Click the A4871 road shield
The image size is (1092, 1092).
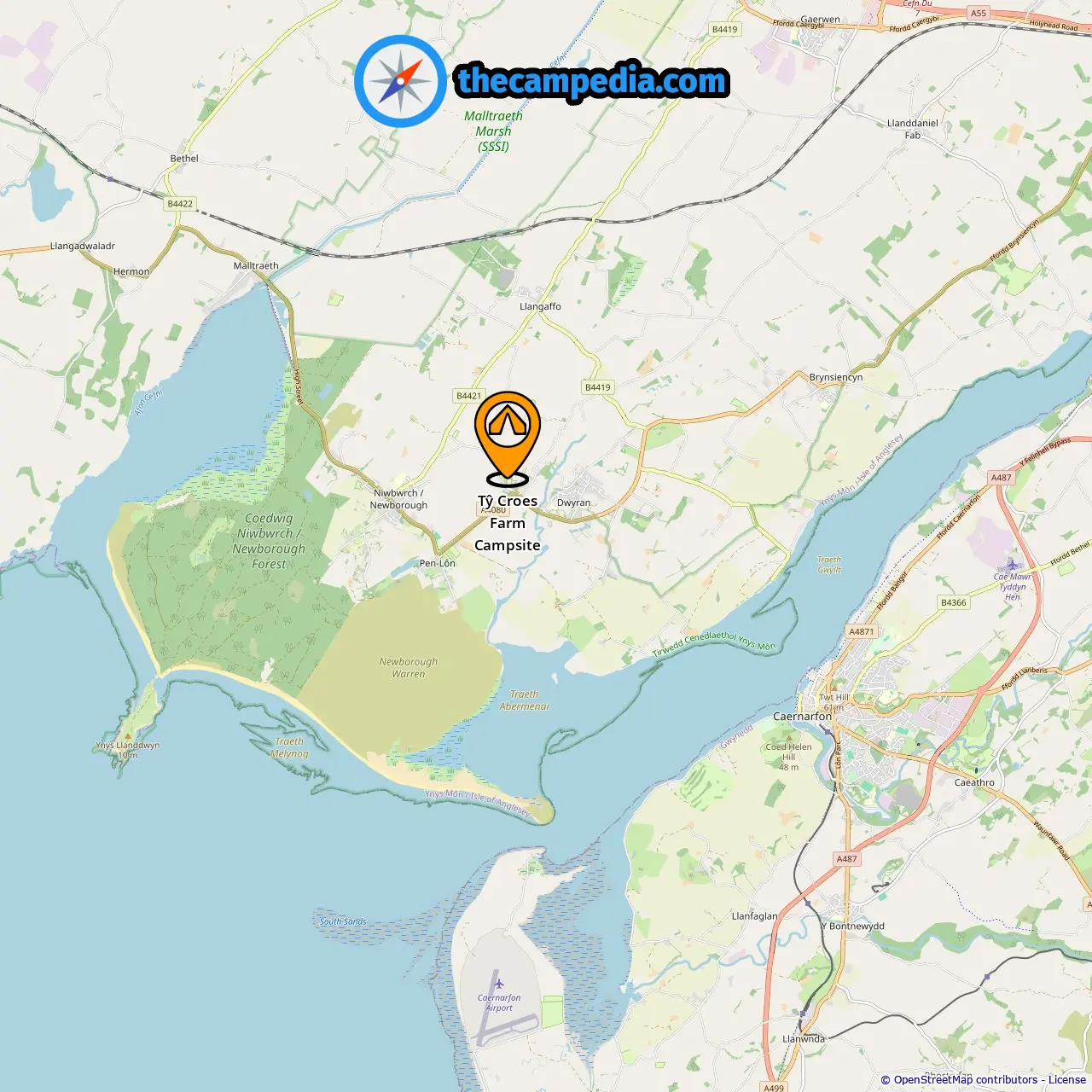coord(862,631)
